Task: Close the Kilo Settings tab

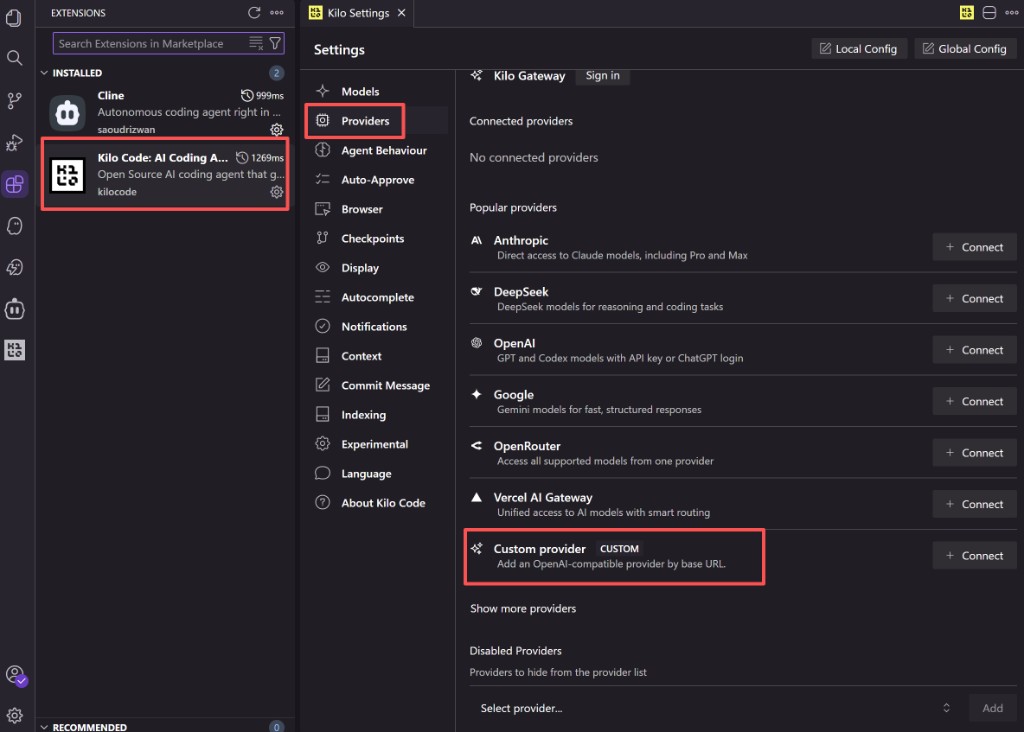Action: [x=402, y=13]
